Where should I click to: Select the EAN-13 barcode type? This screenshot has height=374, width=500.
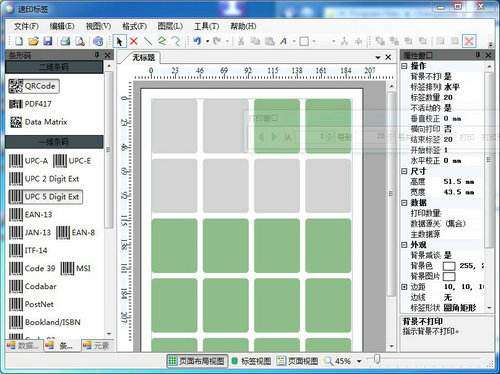30,214
